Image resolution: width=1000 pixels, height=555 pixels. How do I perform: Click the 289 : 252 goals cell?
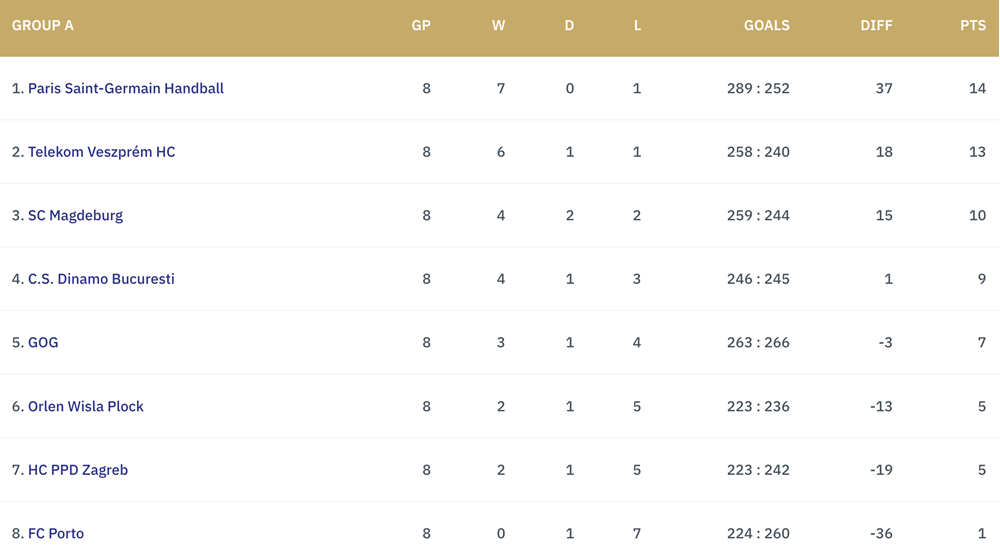[x=758, y=88]
